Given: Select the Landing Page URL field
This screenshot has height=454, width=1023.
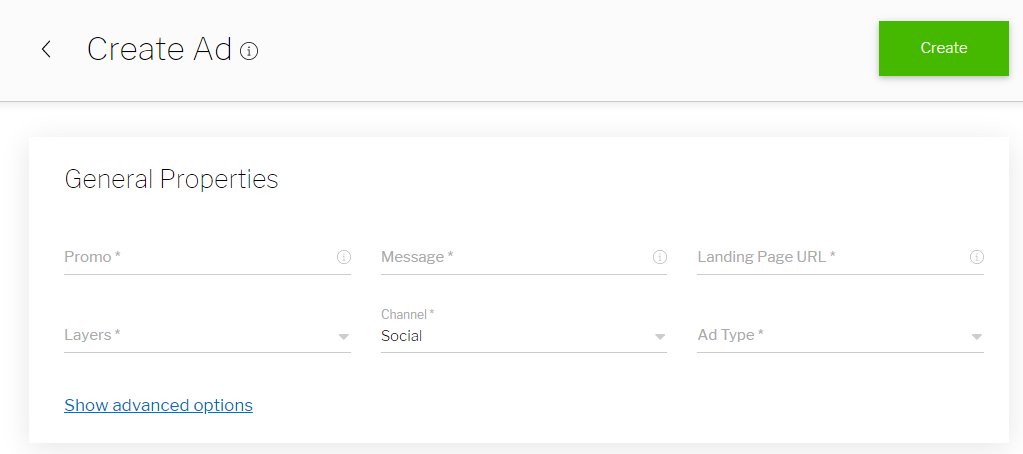Looking at the screenshot, I should [828, 257].
